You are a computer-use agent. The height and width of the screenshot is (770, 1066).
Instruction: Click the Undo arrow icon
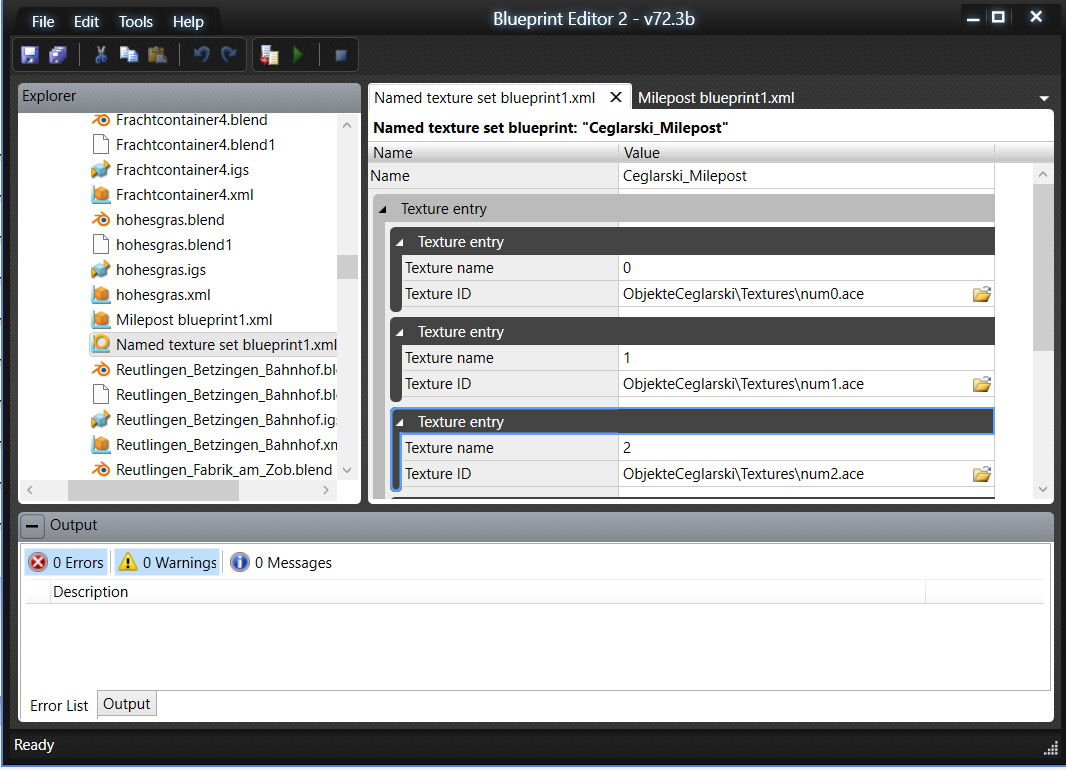201,55
